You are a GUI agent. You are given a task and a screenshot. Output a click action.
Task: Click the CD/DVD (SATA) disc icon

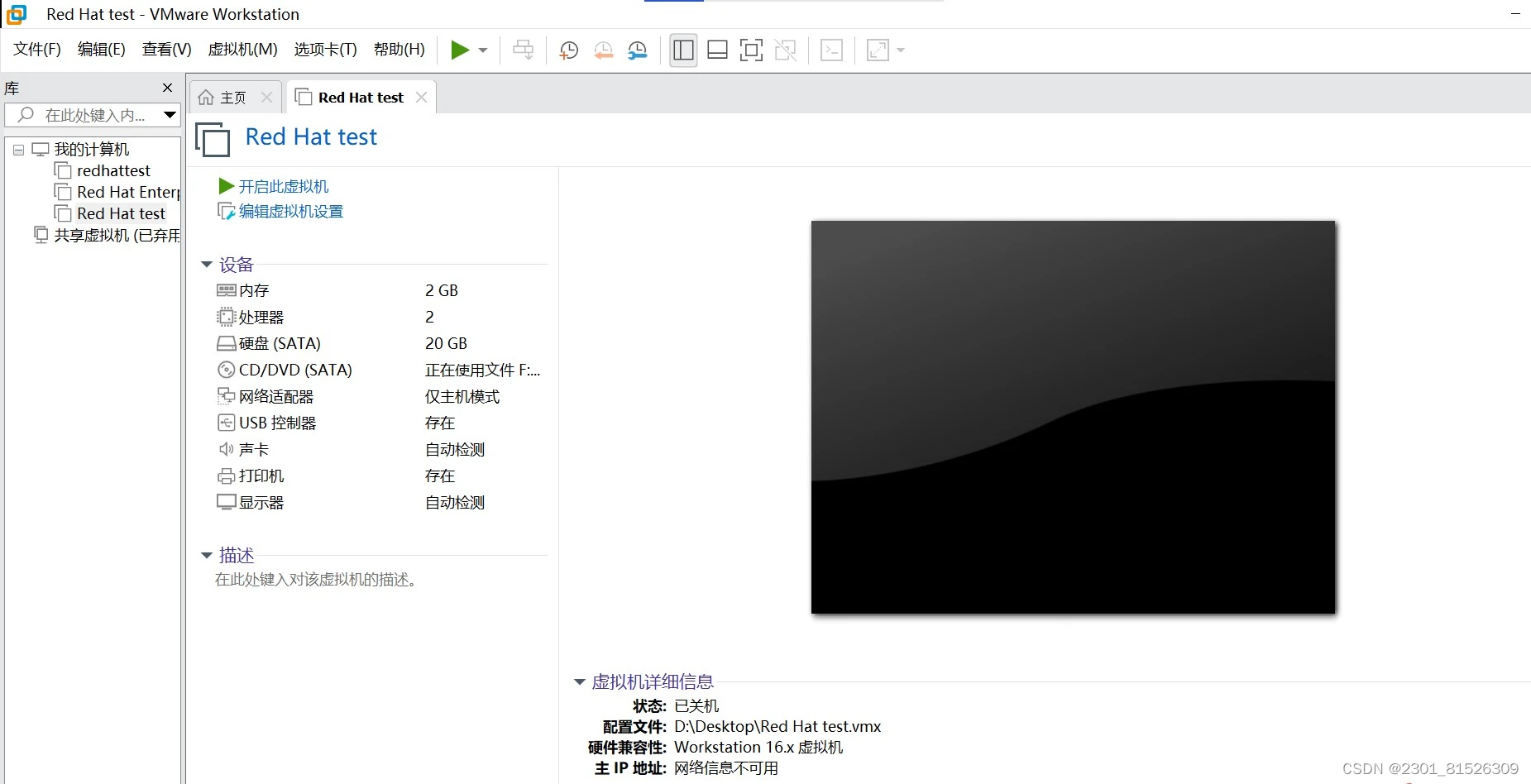(x=227, y=370)
